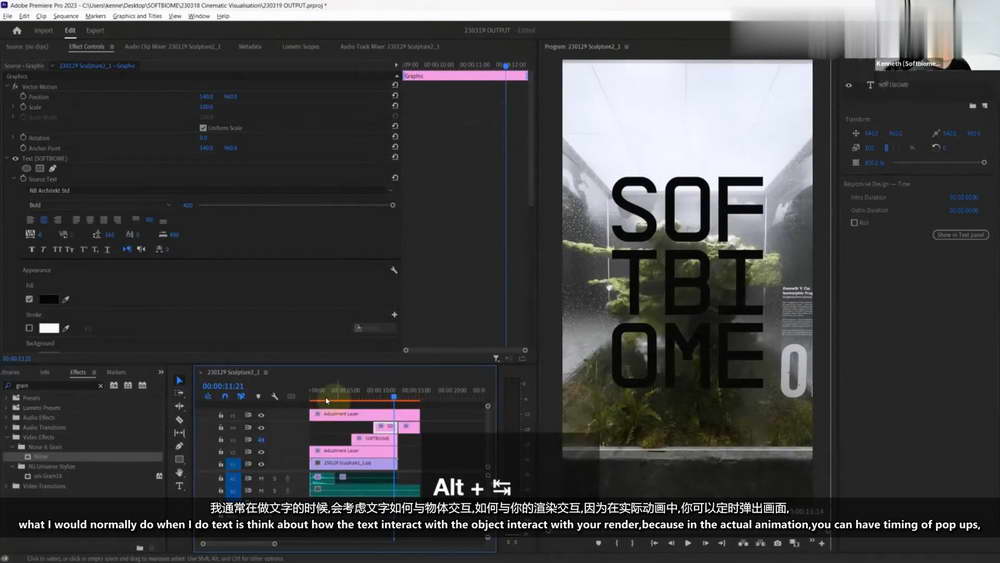Hide SOFTBIOME layer in Essential Graphics
This screenshot has width=1000, height=563.
pos(848,85)
